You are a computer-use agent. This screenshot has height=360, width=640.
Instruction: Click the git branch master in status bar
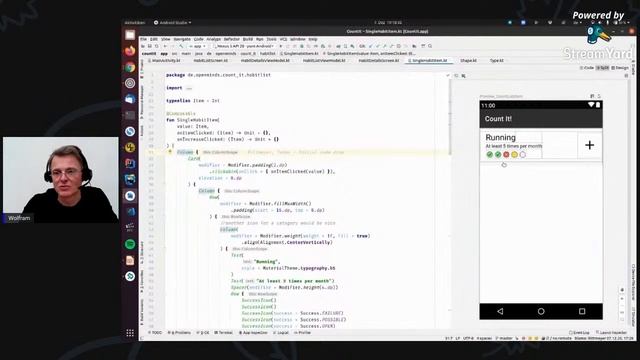click(504, 338)
